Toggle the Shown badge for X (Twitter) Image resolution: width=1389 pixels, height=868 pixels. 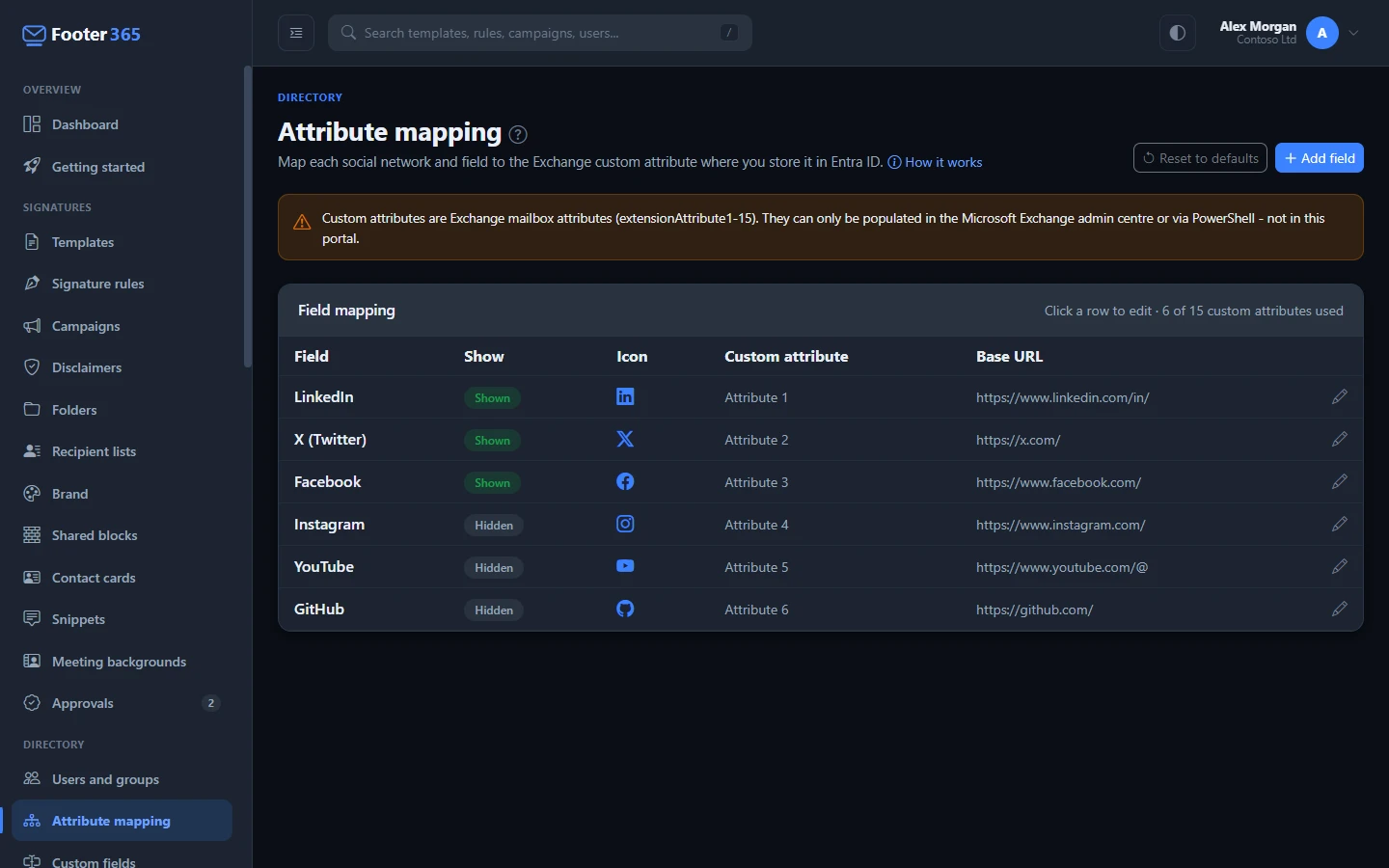[492, 441]
